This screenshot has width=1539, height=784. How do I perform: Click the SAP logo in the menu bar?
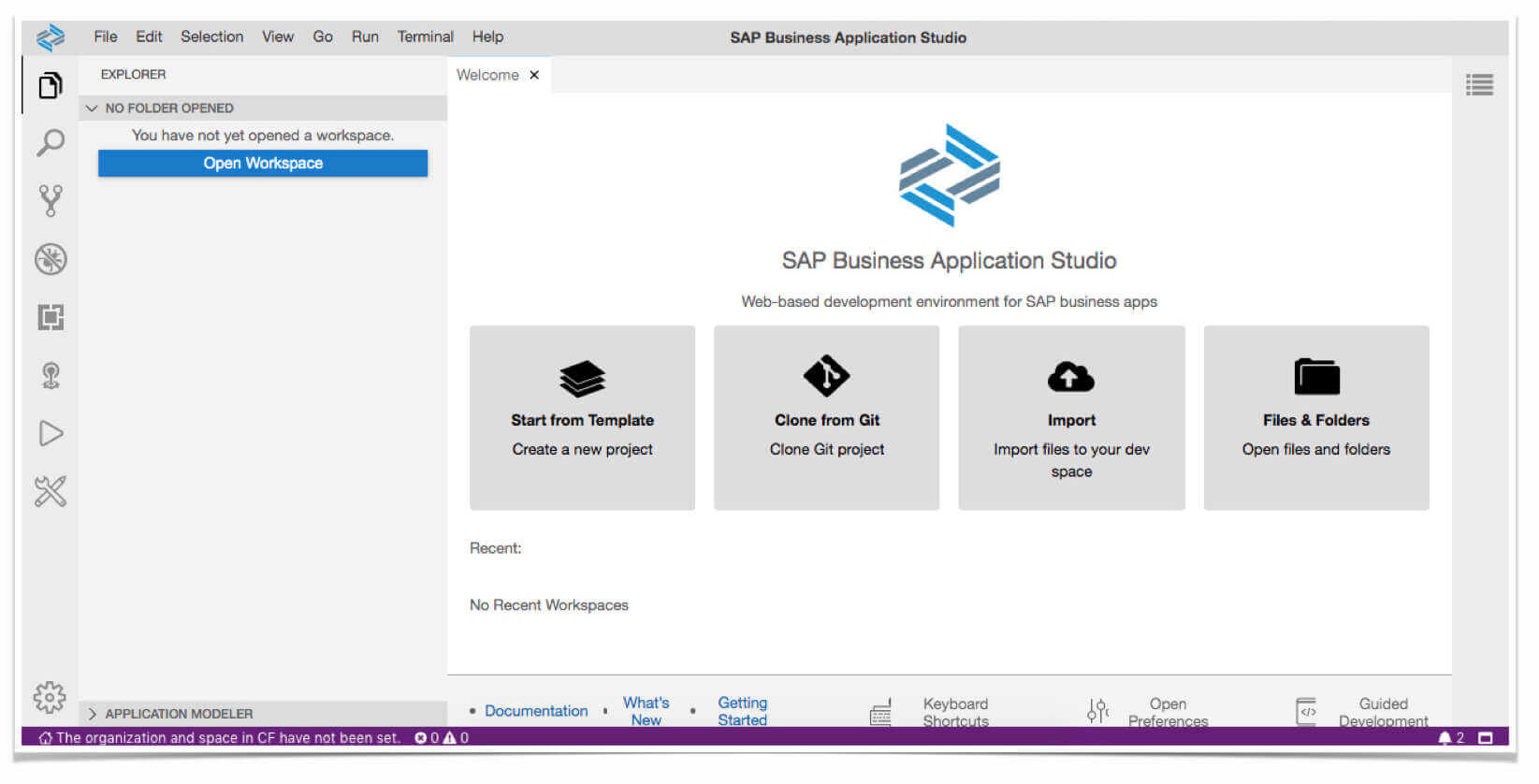click(51, 37)
